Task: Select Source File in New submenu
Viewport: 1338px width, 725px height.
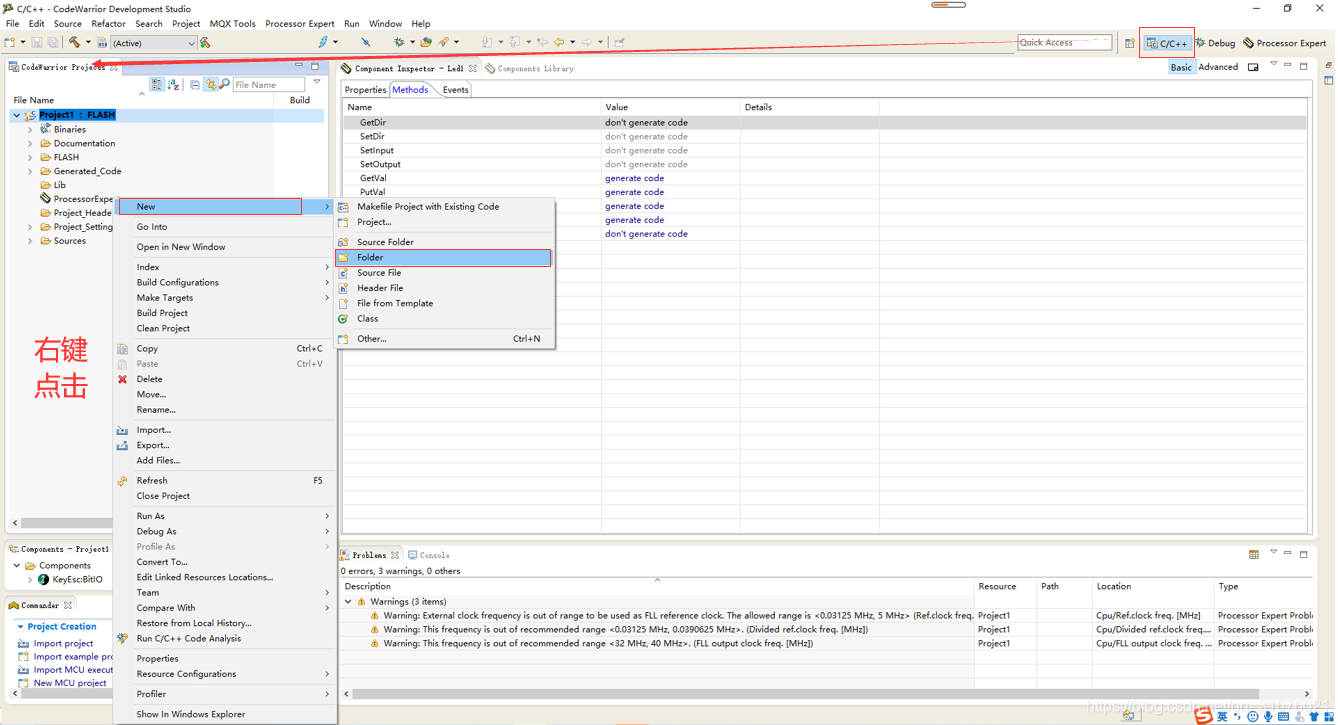Action: pyautogui.click(x=379, y=273)
